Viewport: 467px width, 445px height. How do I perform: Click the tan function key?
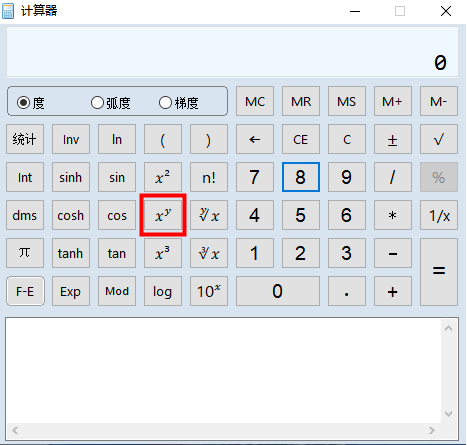click(117, 253)
